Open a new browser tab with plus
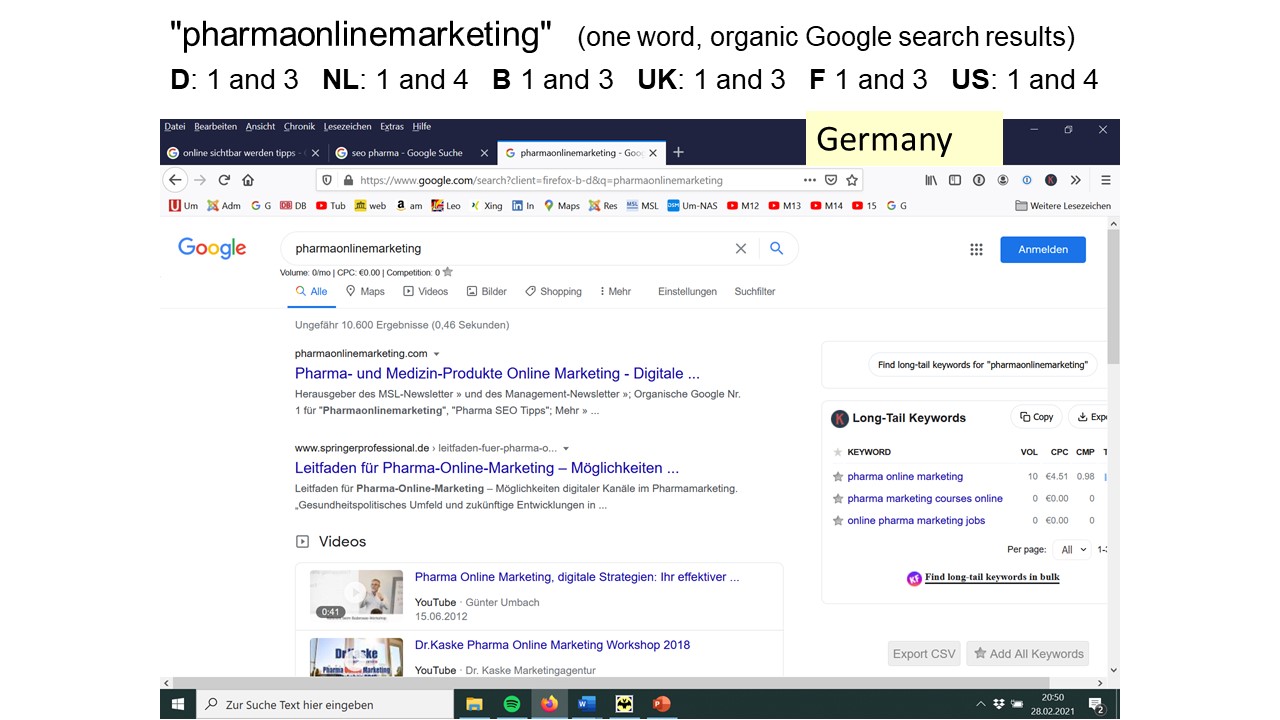This screenshot has height=720, width=1280. click(678, 152)
